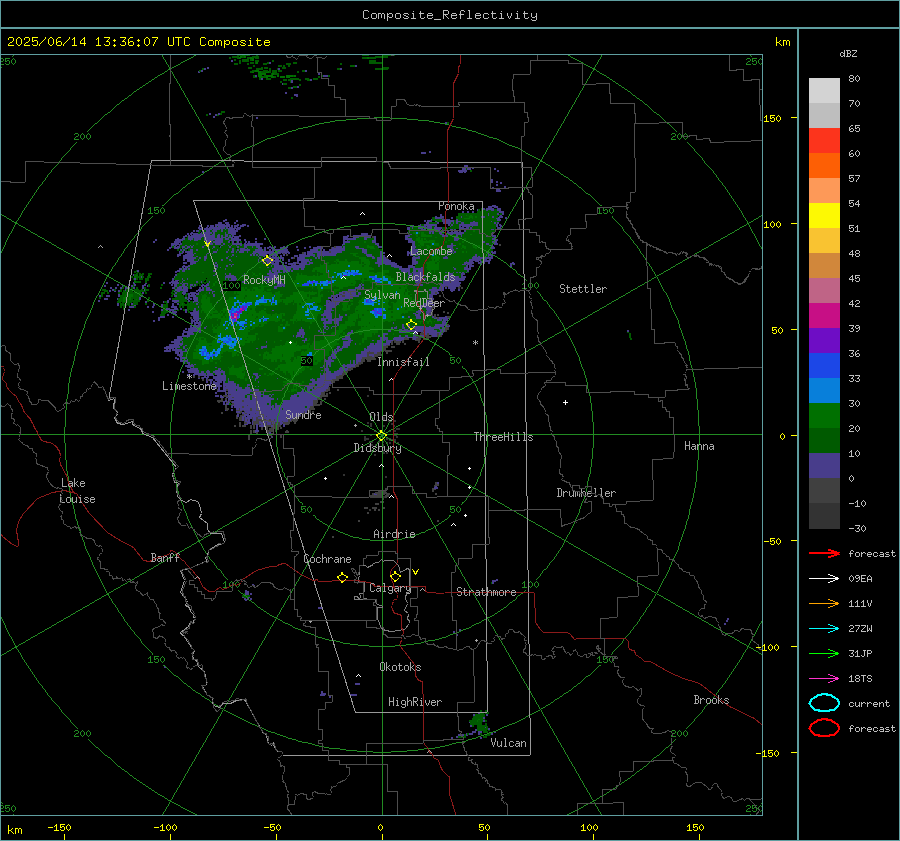Select the Blackfalds city label
The height and width of the screenshot is (841, 900).
pos(425,277)
